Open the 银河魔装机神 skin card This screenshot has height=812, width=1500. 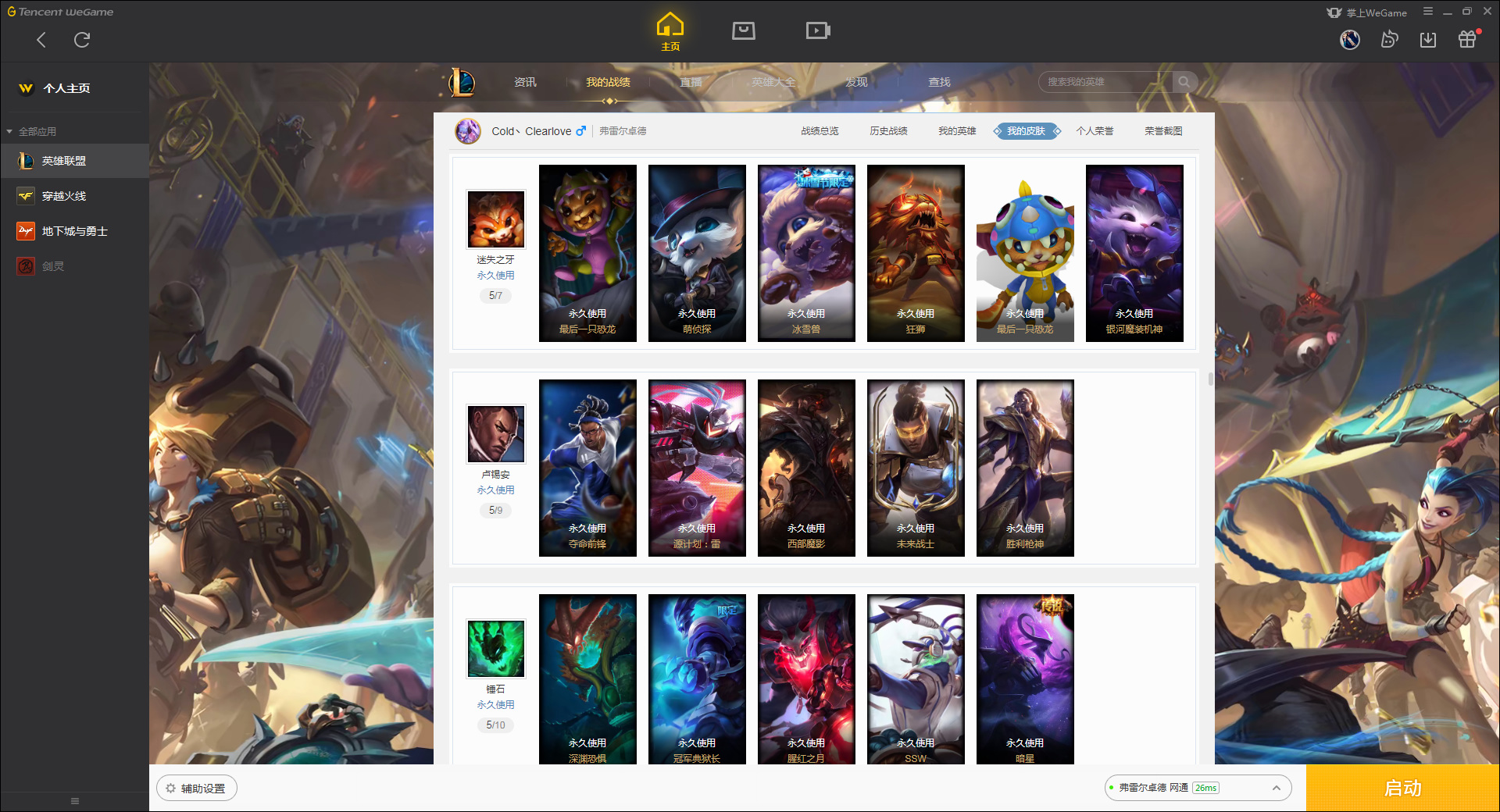[1134, 253]
